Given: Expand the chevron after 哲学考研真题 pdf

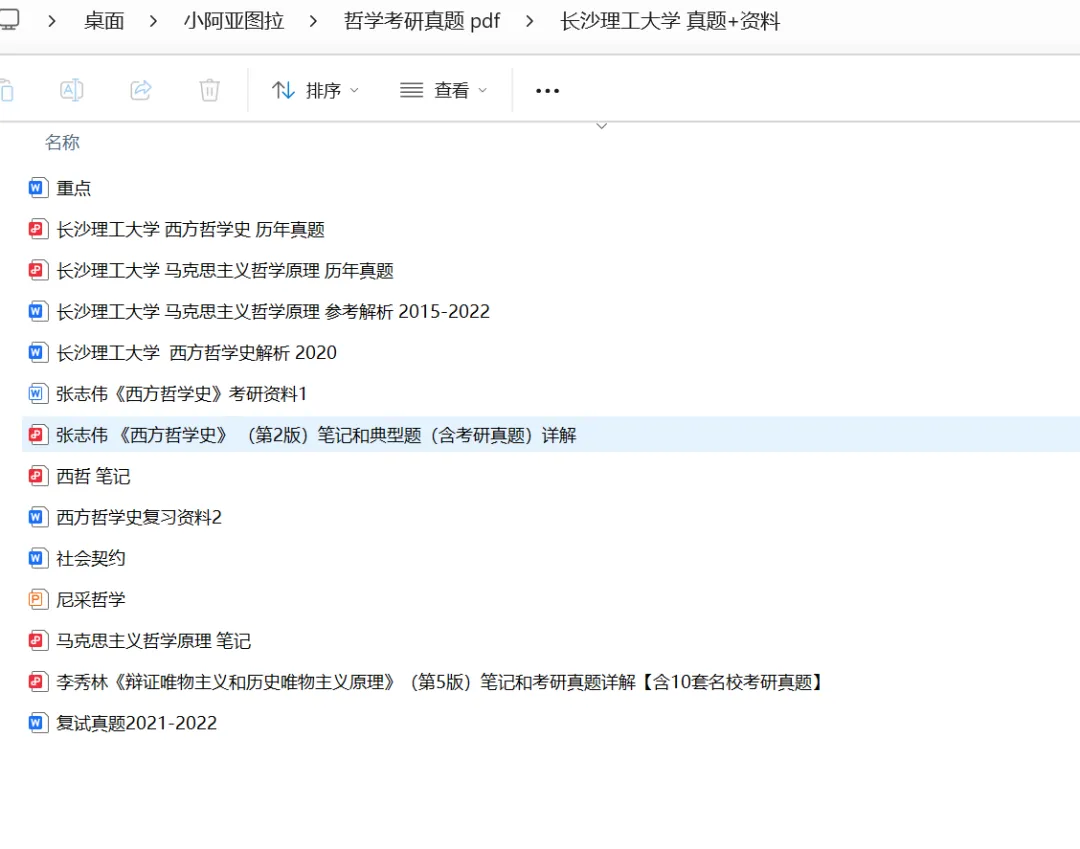Looking at the screenshot, I should [529, 21].
